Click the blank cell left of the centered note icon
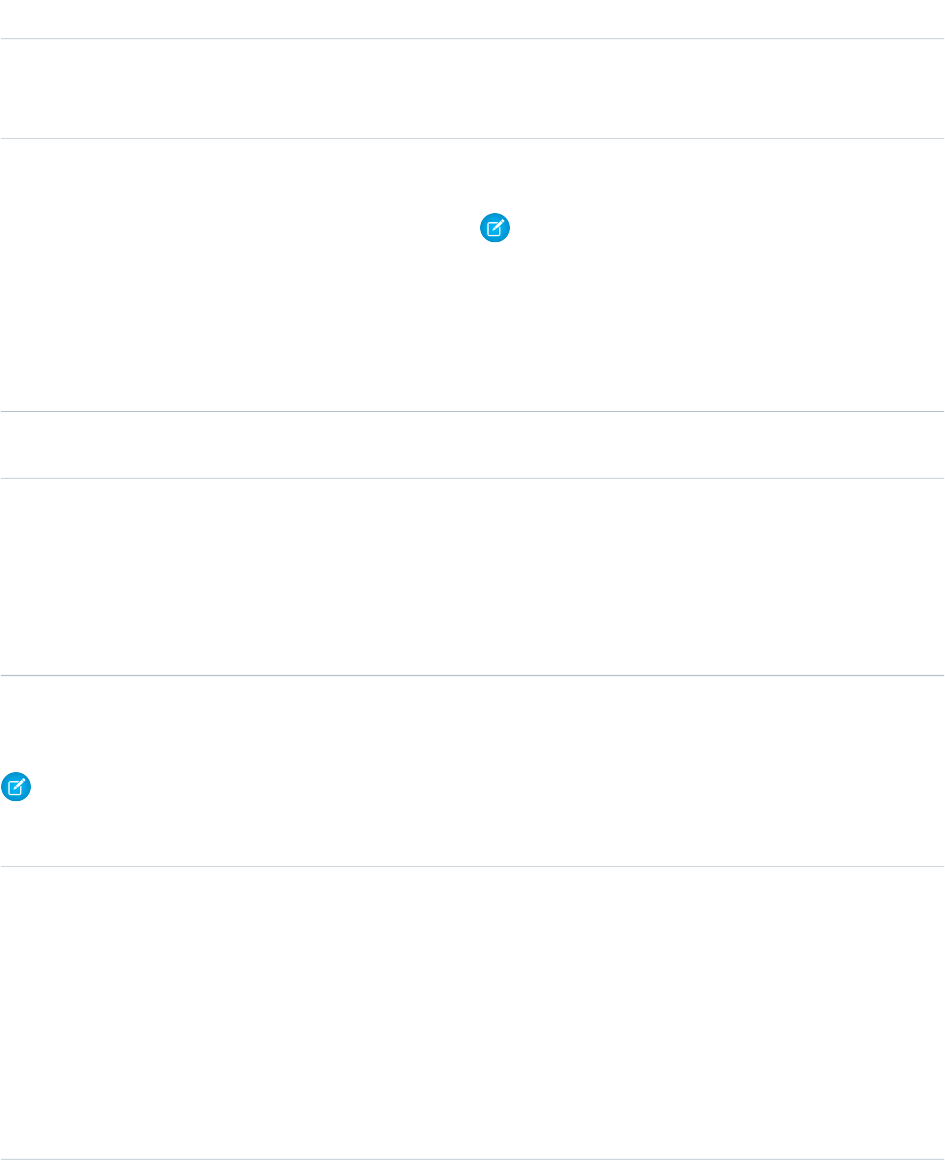This screenshot has width=945, height=1160. pyautogui.click(x=237, y=274)
